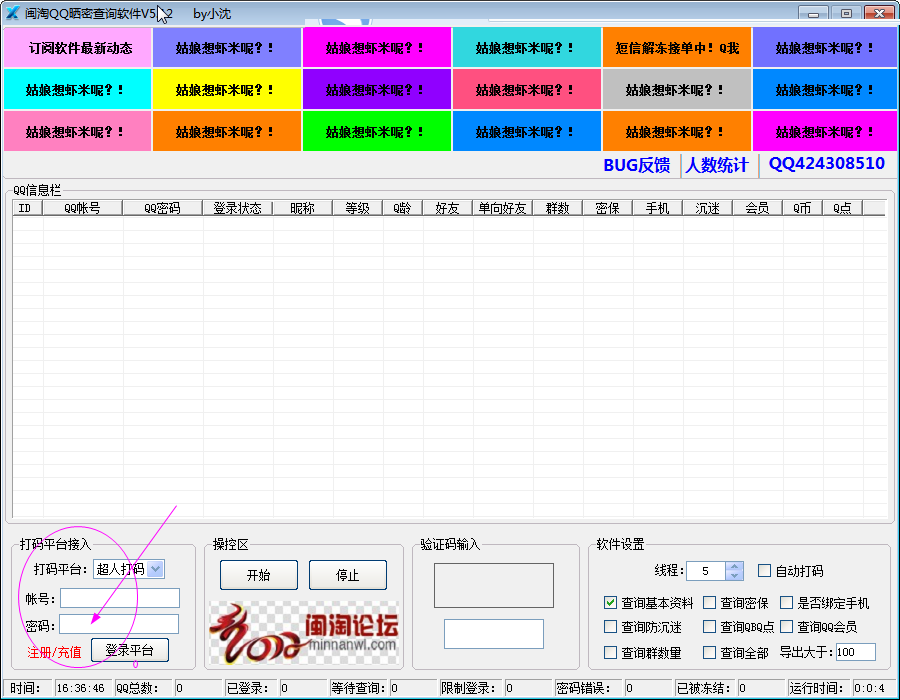Click the yellow 姑娘想虾米呢 banner tile
The height and width of the screenshot is (700, 900).
(x=227, y=90)
